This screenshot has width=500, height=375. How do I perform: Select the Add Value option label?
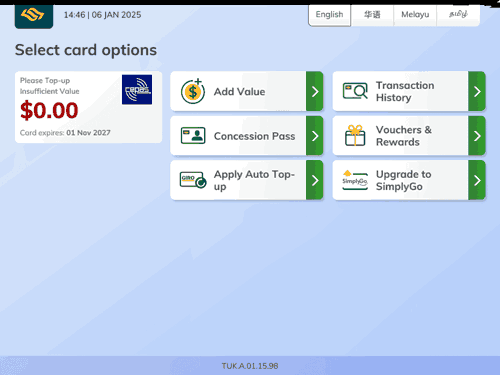coord(239,92)
